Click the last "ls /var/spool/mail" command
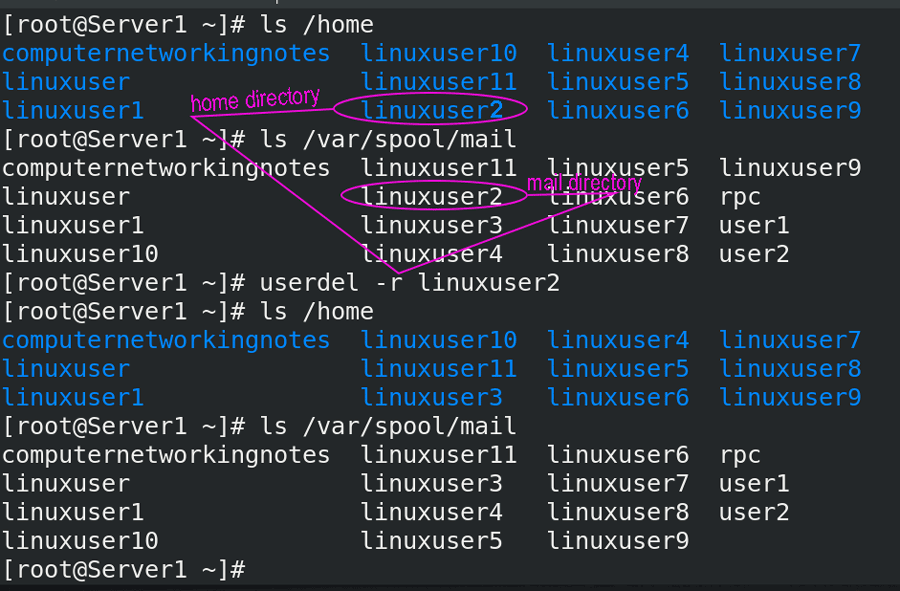This screenshot has width=900, height=591. point(388,427)
